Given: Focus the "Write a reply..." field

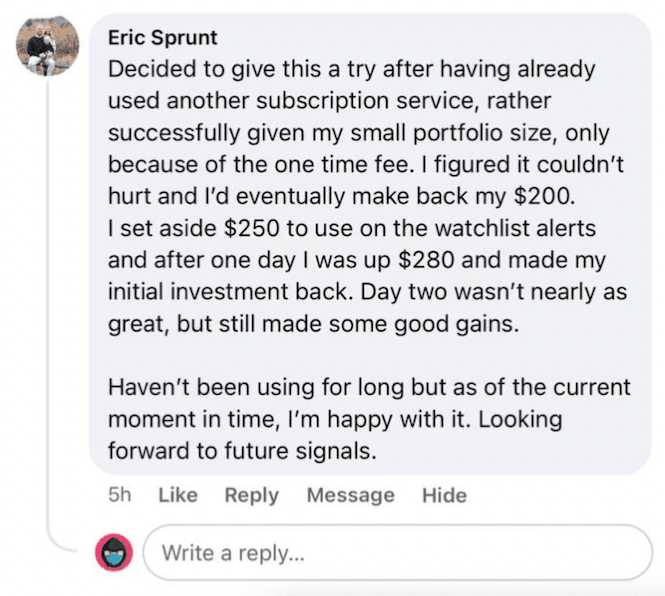Looking at the screenshot, I should tap(395, 552).
